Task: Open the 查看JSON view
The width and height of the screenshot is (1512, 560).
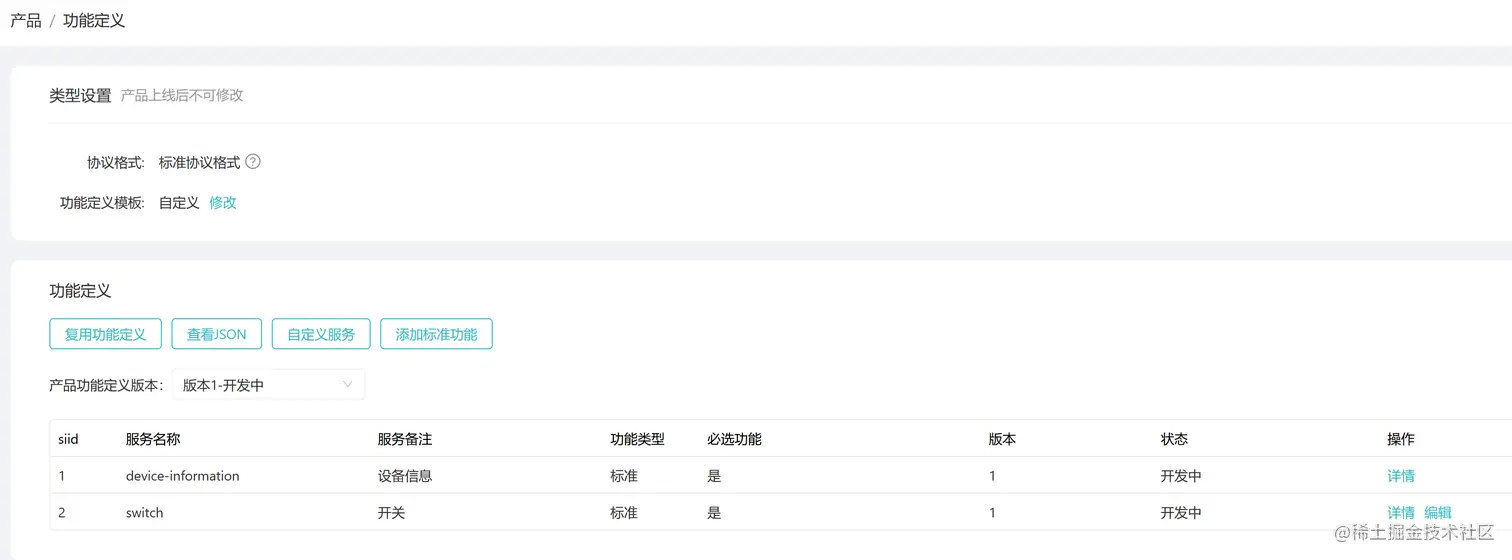Action: click(x=216, y=334)
